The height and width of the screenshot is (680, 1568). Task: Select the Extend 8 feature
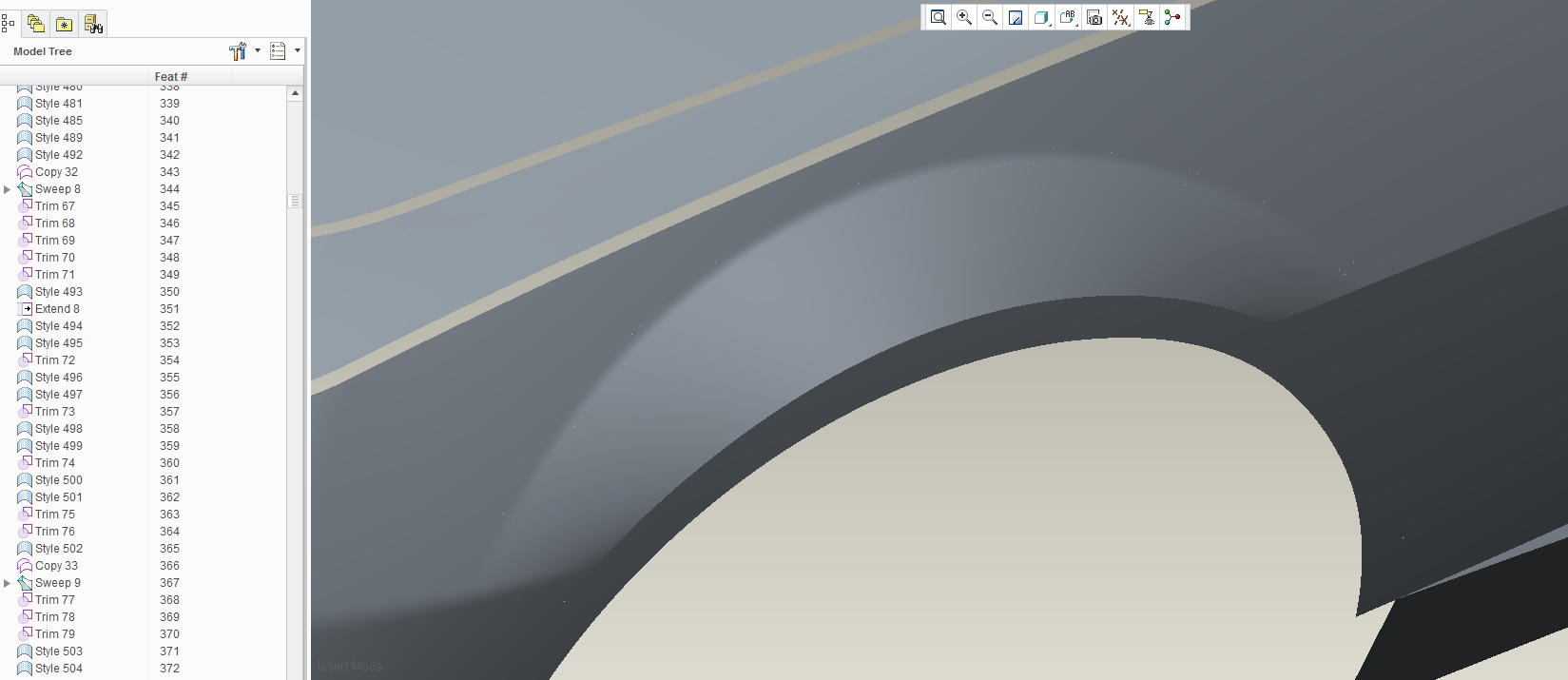tap(57, 309)
